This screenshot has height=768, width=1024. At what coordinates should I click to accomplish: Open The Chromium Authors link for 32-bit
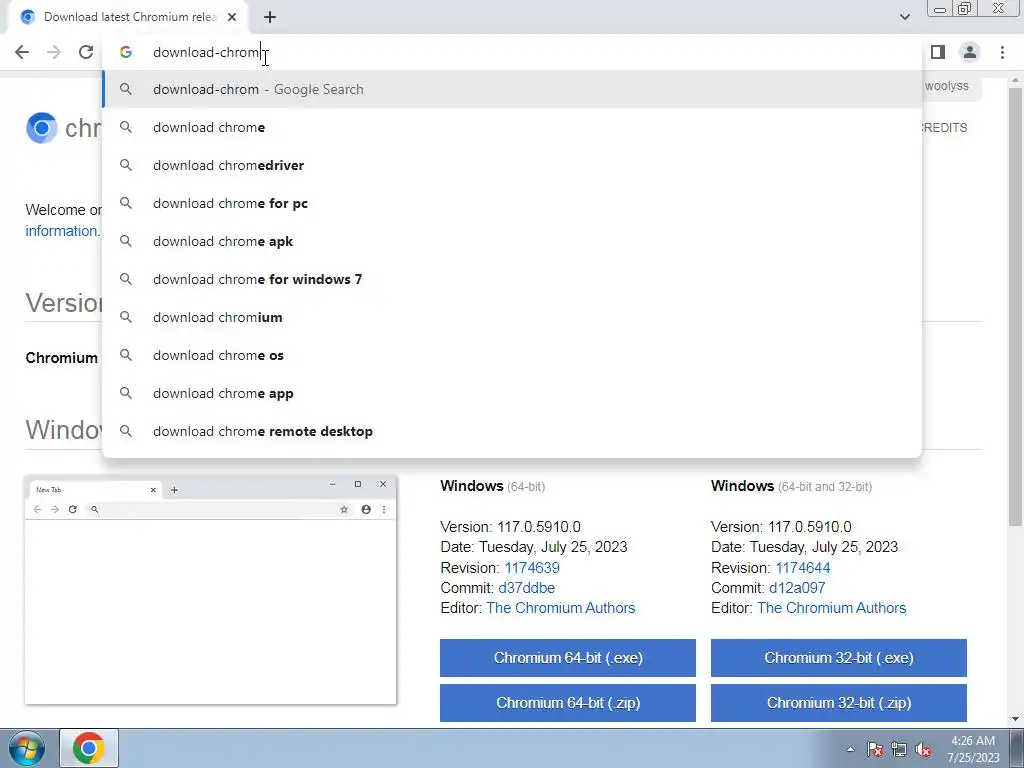831,608
